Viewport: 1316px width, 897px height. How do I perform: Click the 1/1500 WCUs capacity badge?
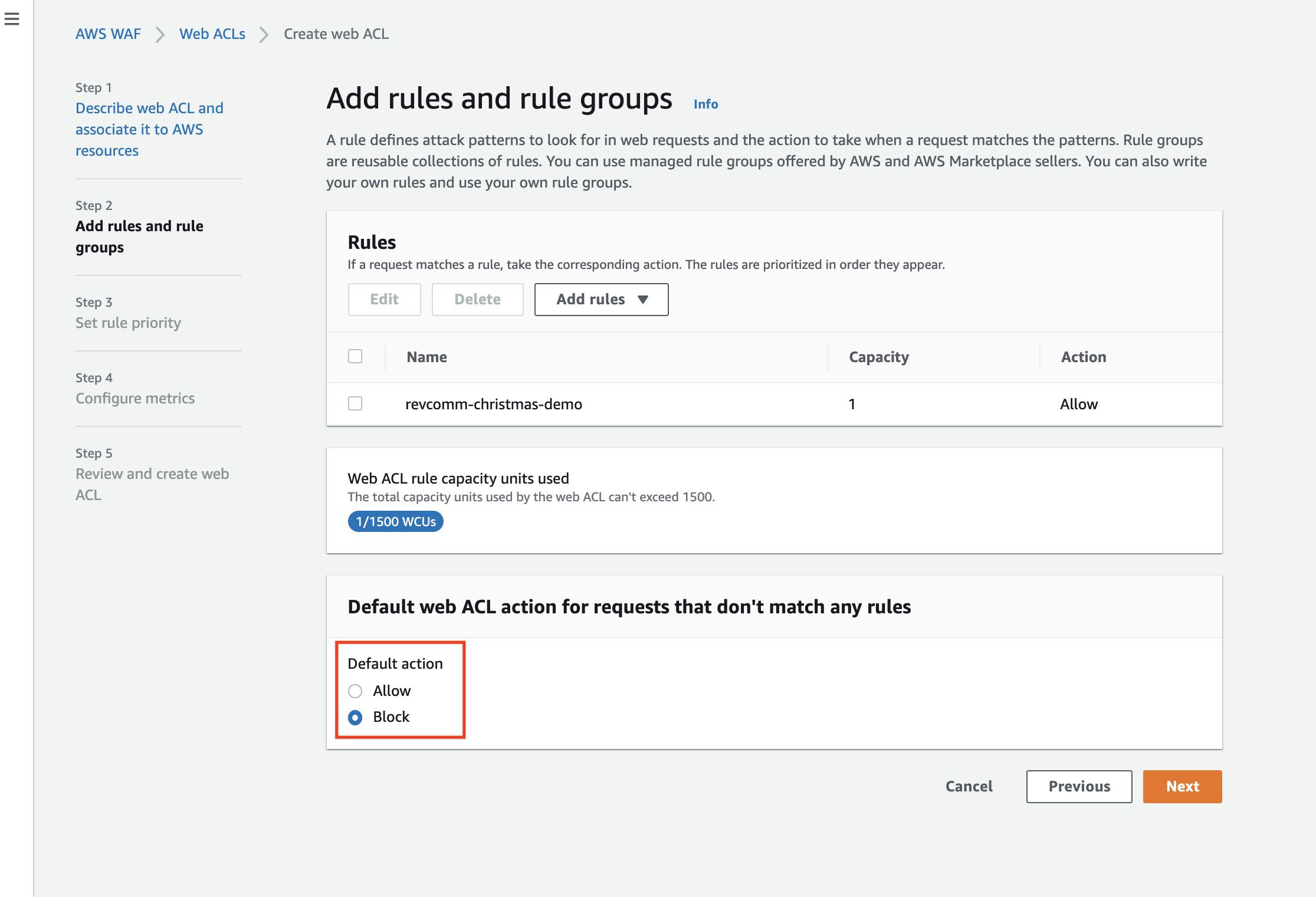point(396,522)
